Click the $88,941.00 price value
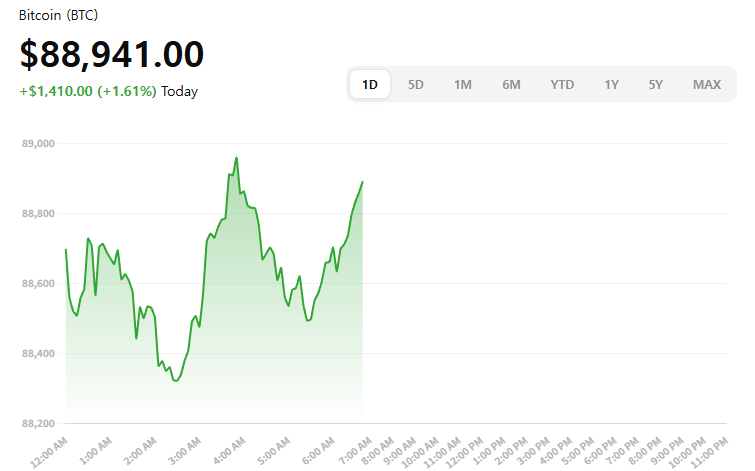Image resolution: width=755 pixels, height=471 pixels. [112, 54]
